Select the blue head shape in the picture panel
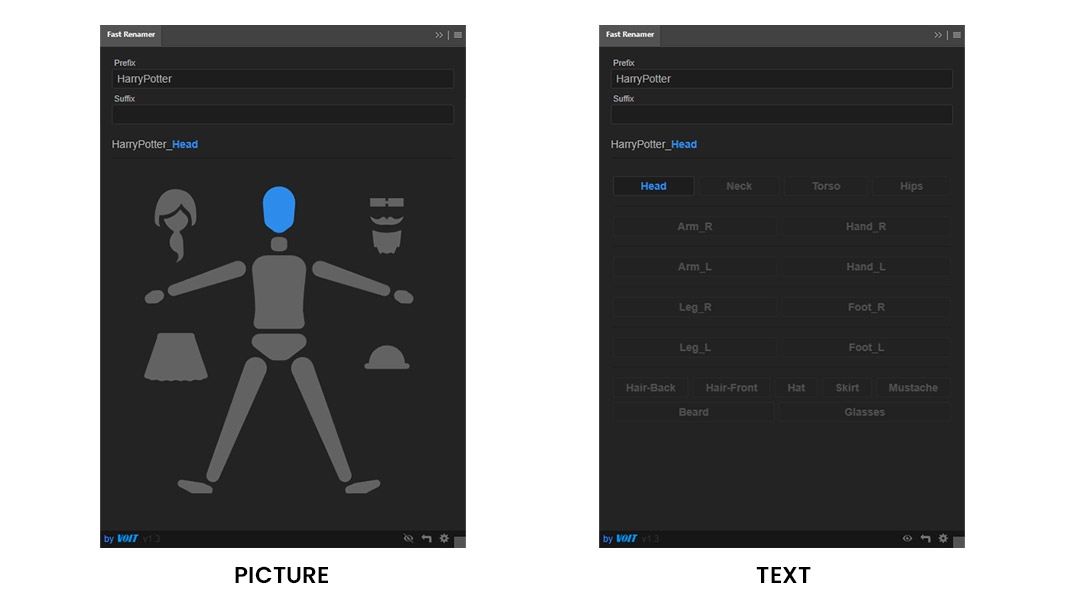Screen dimensions: 1065x602 click(278, 209)
